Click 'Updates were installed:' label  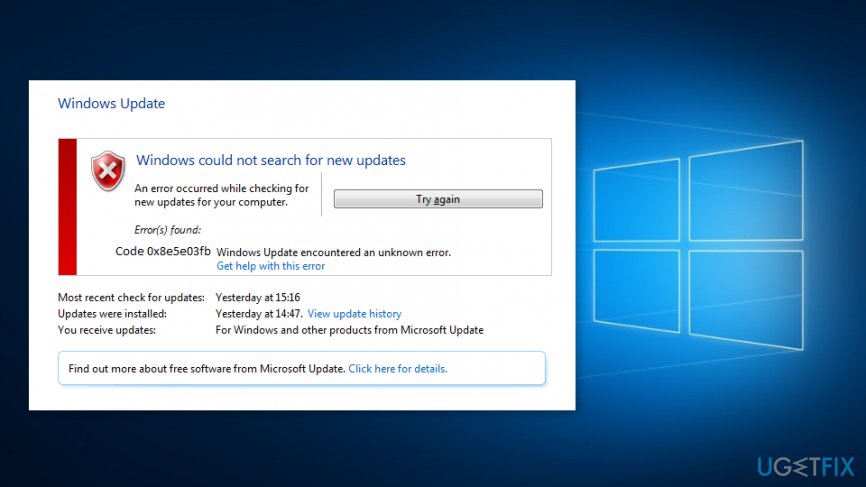[x=112, y=314]
